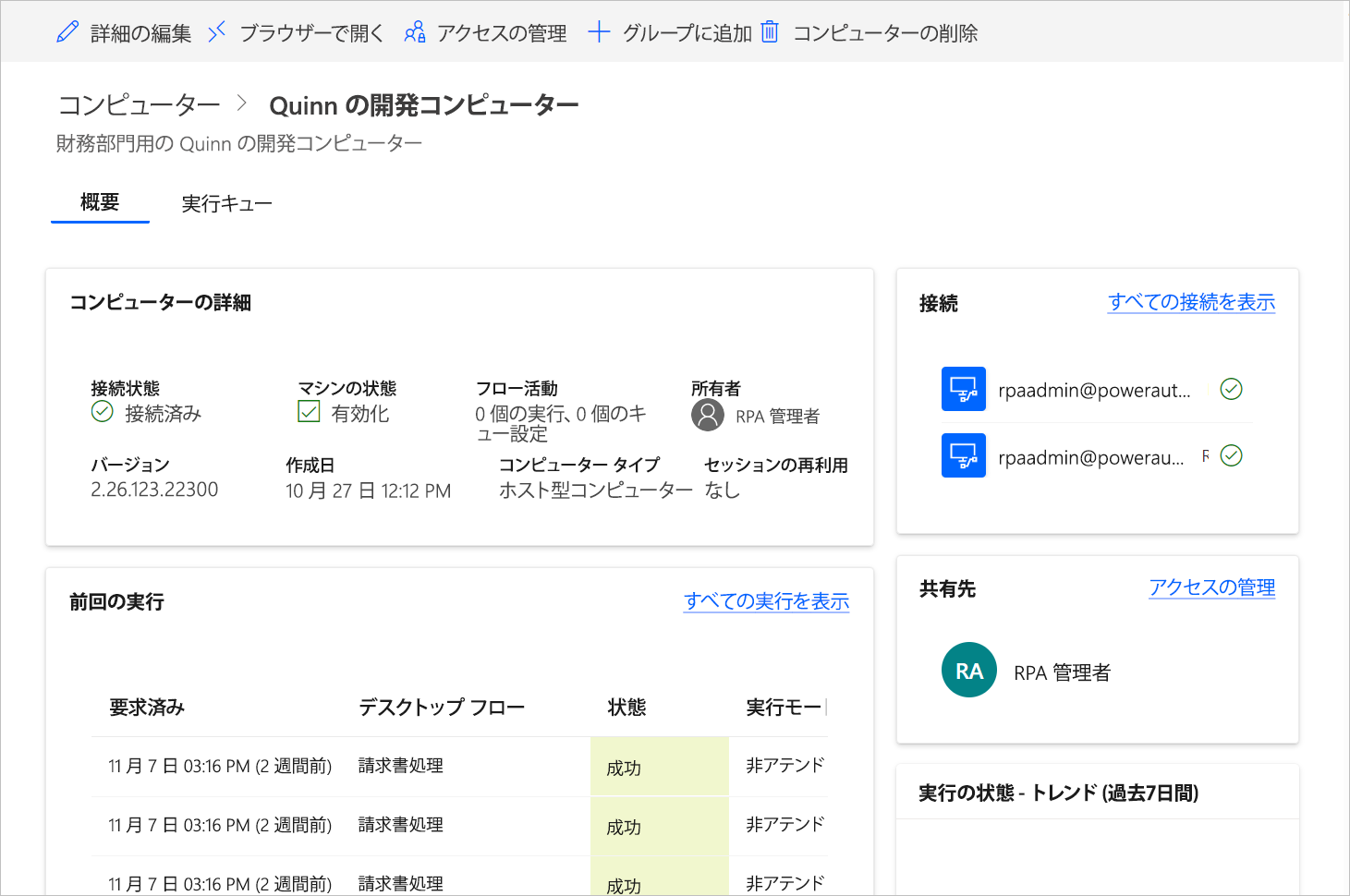
Task: Click the pencil icon for 詳細の編集
Action: click(67, 32)
